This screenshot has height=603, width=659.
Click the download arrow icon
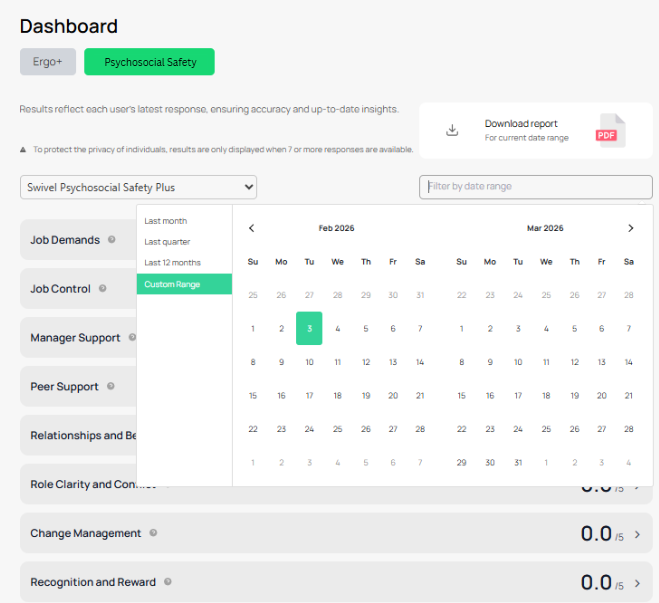click(452, 130)
